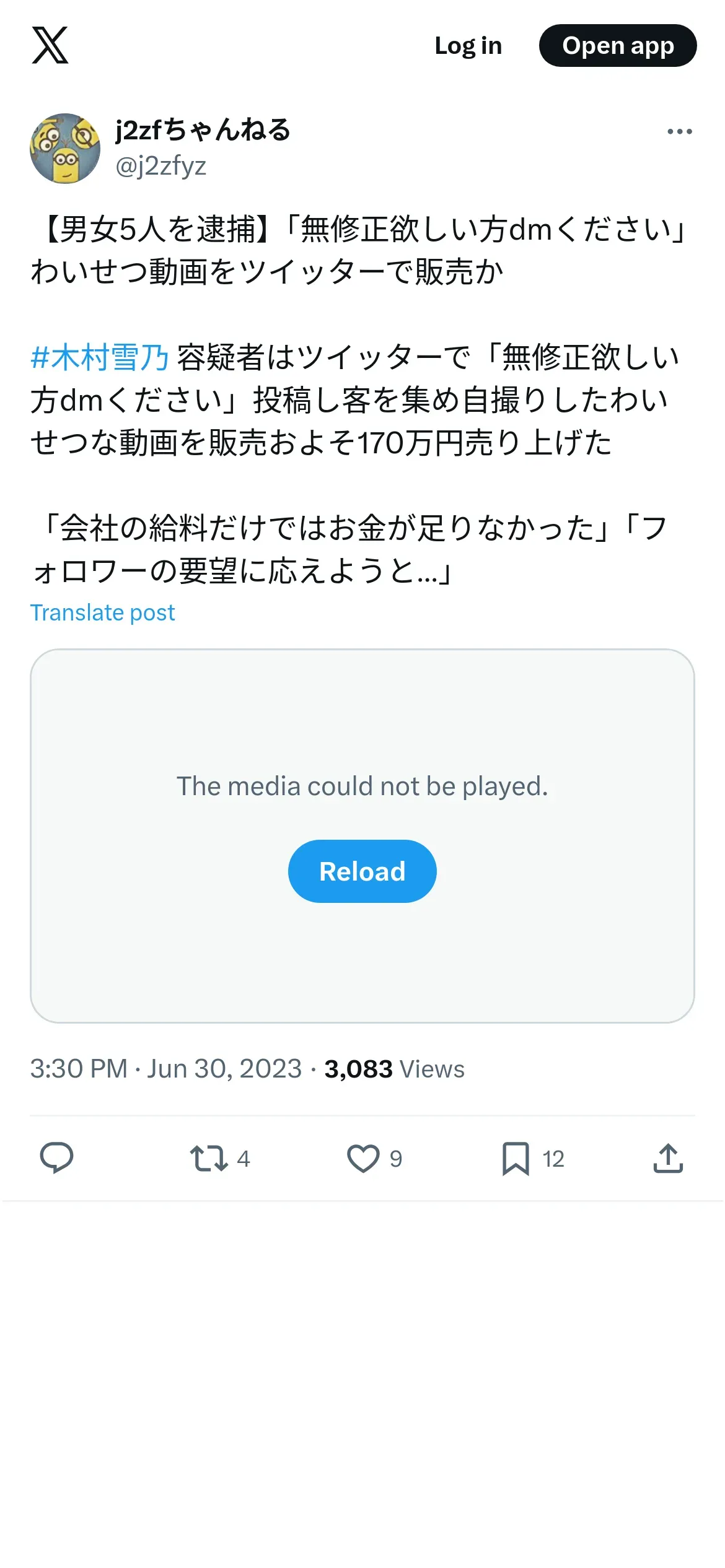Click the share upload icon
This screenshot has width=725, height=1568.
coord(668,1158)
